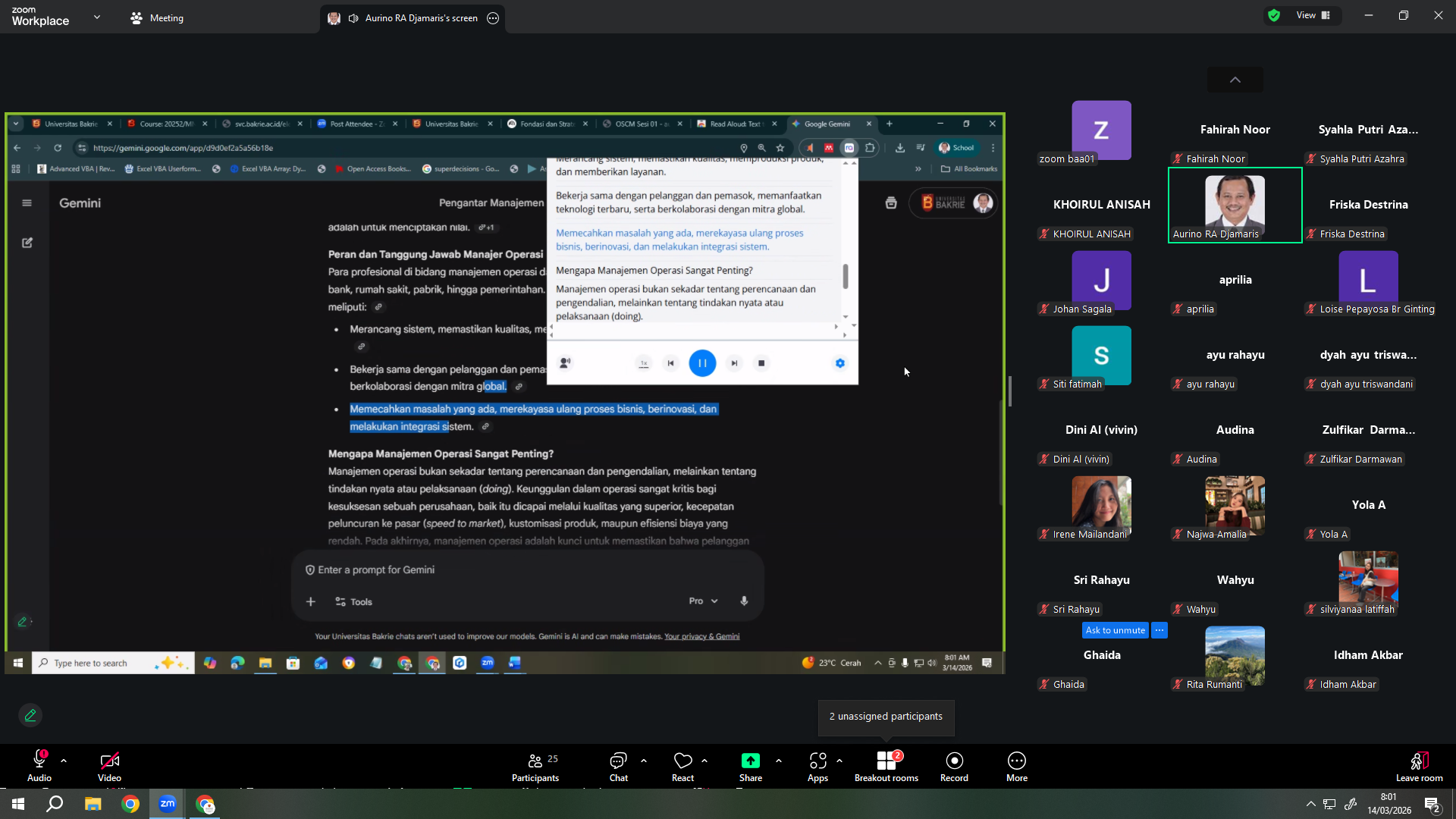This screenshot has width=1456, height=819.
Task: Open Gemini Pro model dropdown in shared screen
Action: (x=703, y=601)
